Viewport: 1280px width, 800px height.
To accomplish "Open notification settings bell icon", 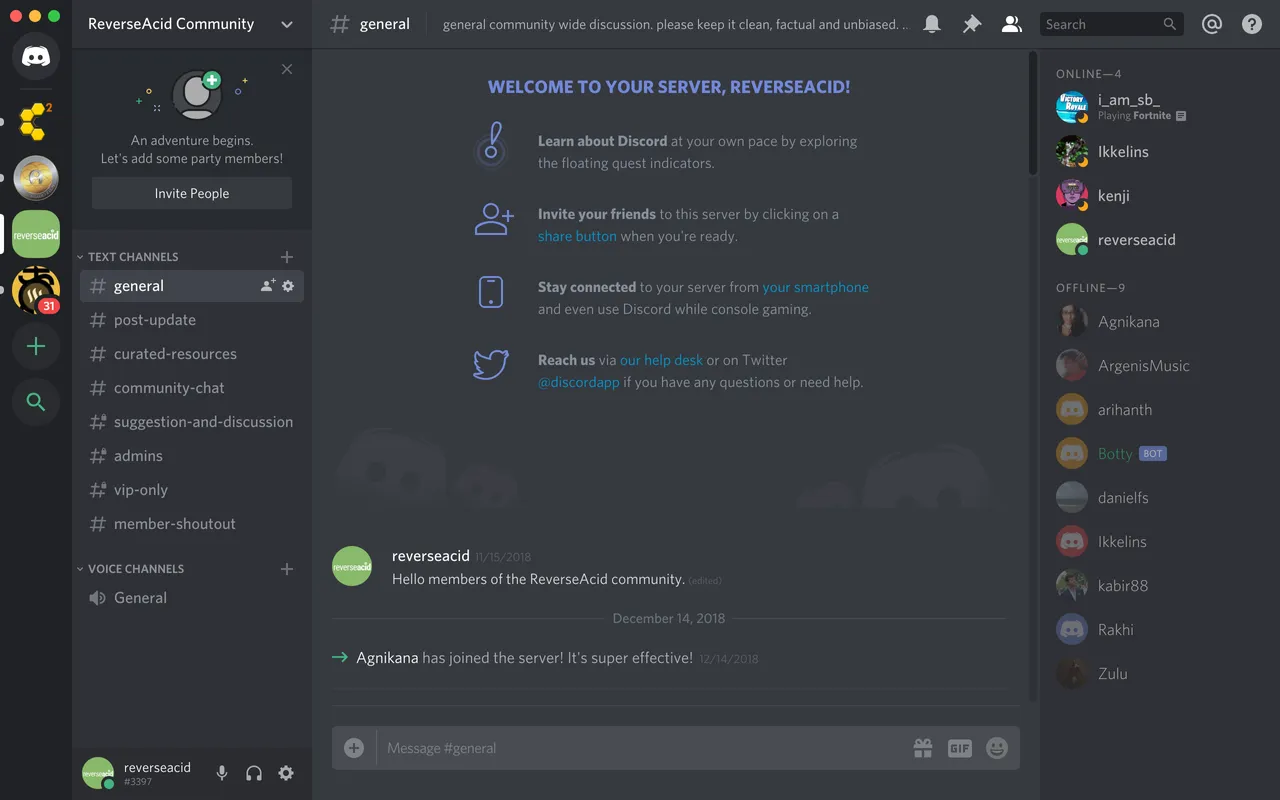I will pos(932,24).
